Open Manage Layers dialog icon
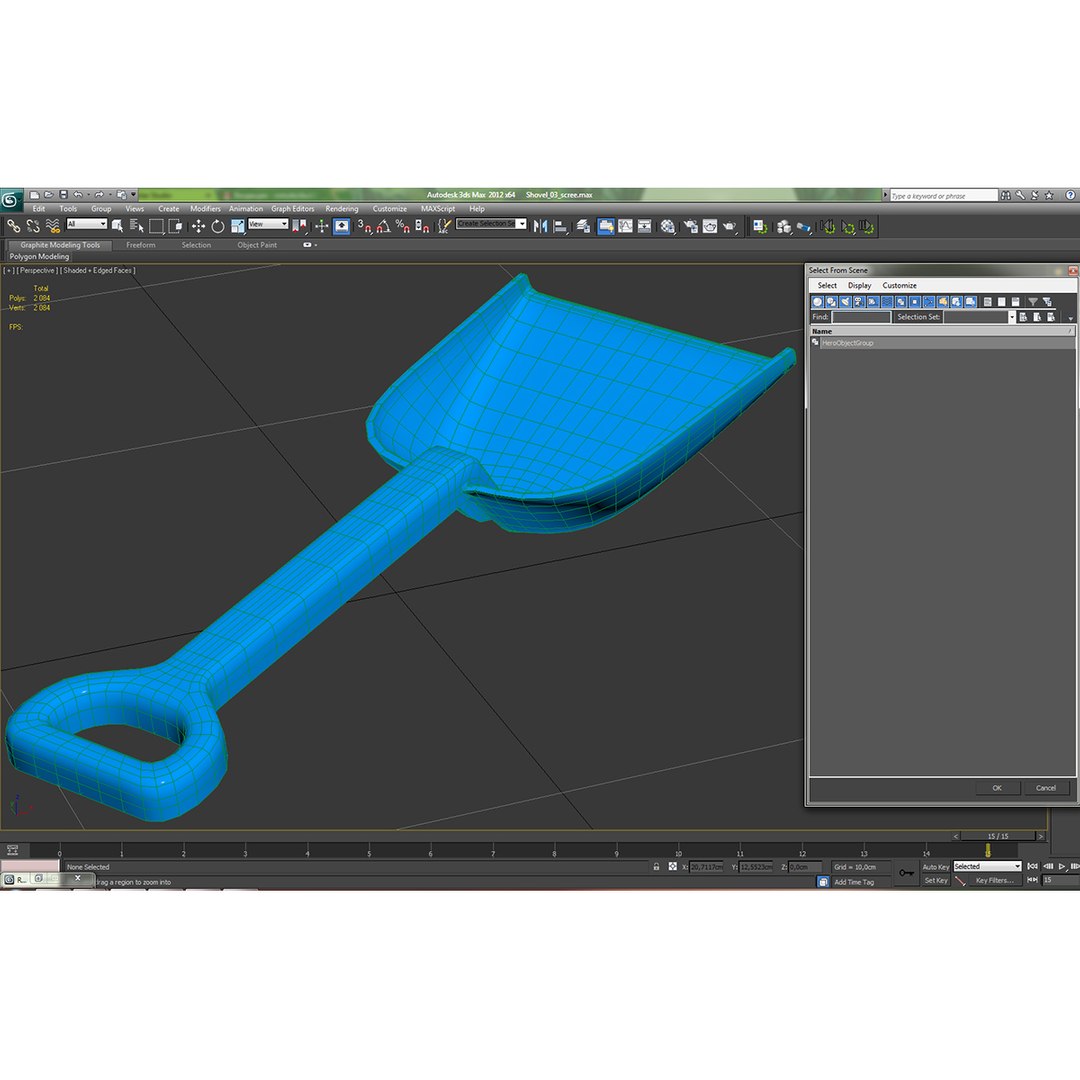The image size is (1080, 1080). (583, 226)
